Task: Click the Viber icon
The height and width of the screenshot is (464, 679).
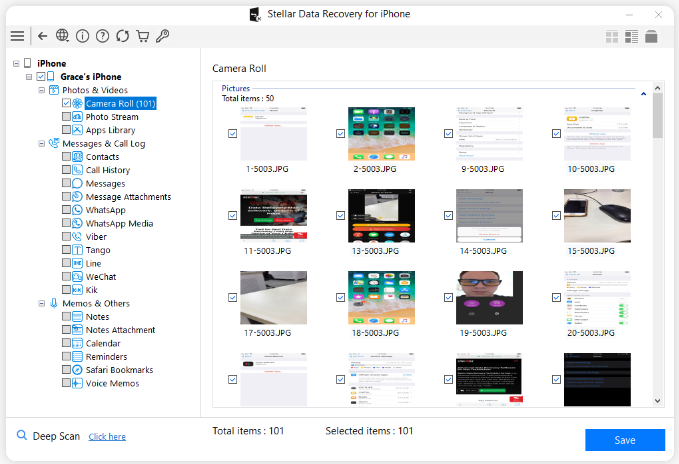Action: click(x=78, y=237)
